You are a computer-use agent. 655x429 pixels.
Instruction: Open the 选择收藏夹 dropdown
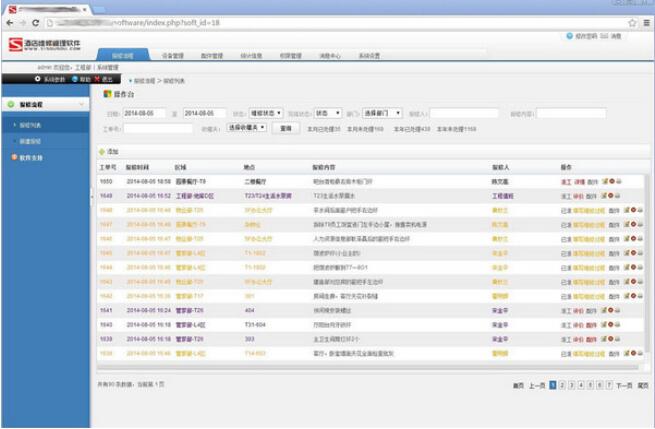point(247,129)
